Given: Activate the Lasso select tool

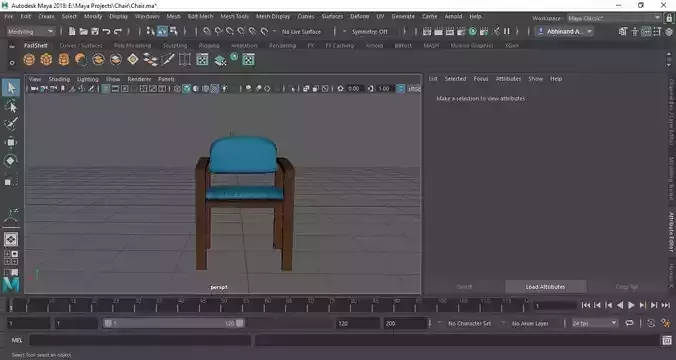Looking at the screenshot, I should (11, 106).
